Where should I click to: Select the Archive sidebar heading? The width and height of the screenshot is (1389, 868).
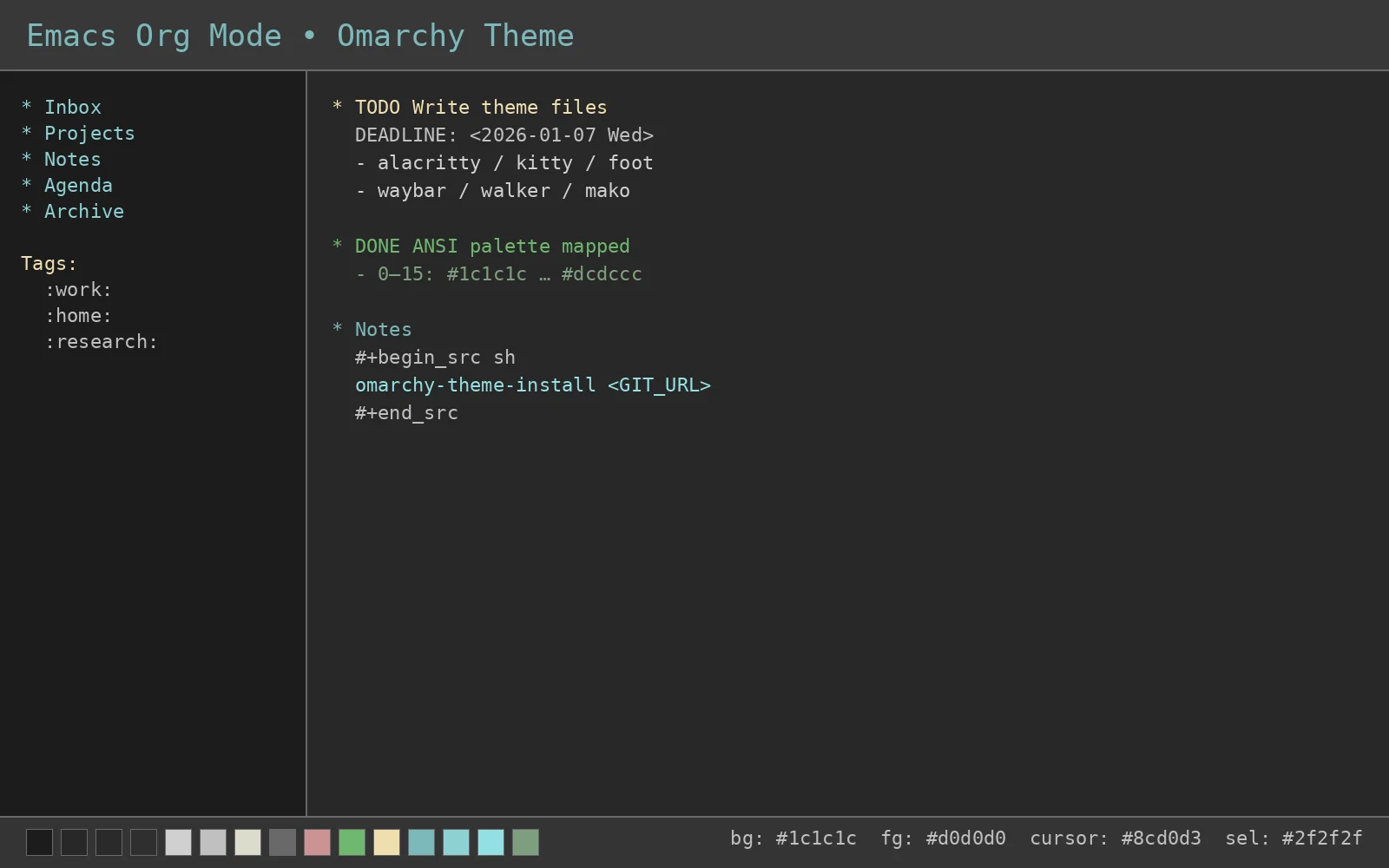[x=72, y=211]
